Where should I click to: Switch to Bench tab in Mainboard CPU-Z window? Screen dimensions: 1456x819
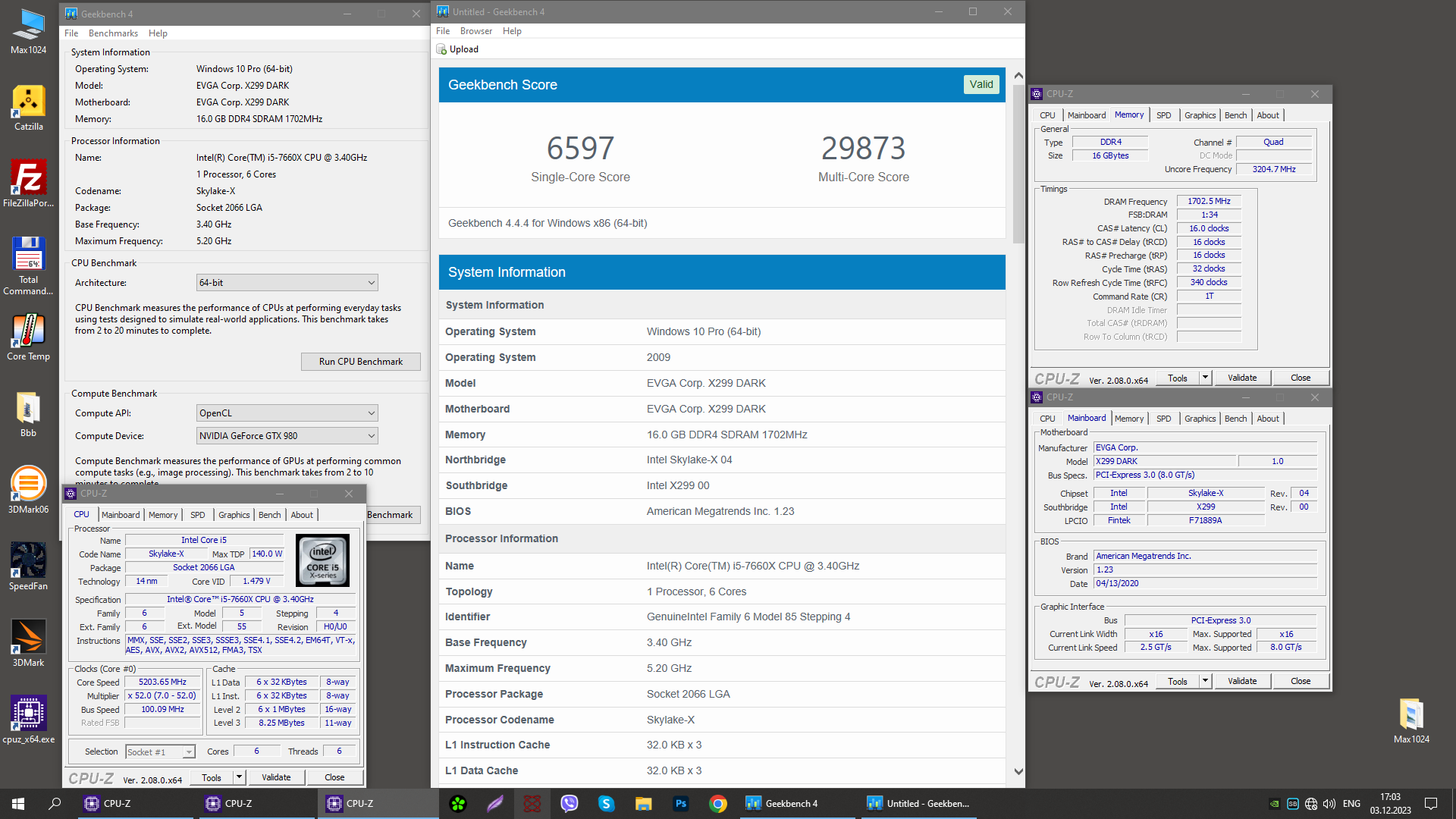[1235, 419]
